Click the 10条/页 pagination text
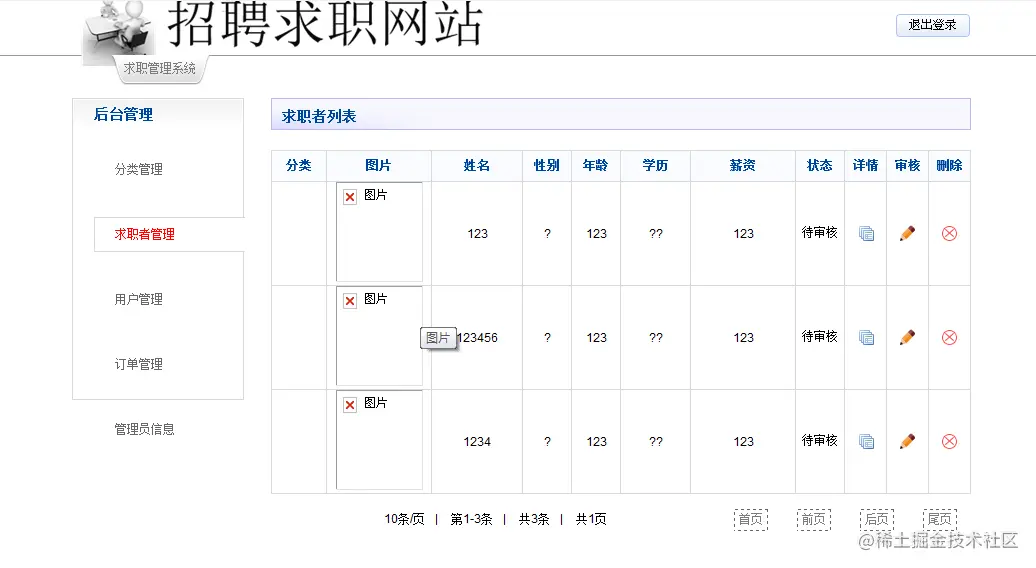The width and height of the screenshot is (1036, 568). click(x=404, y=520)
